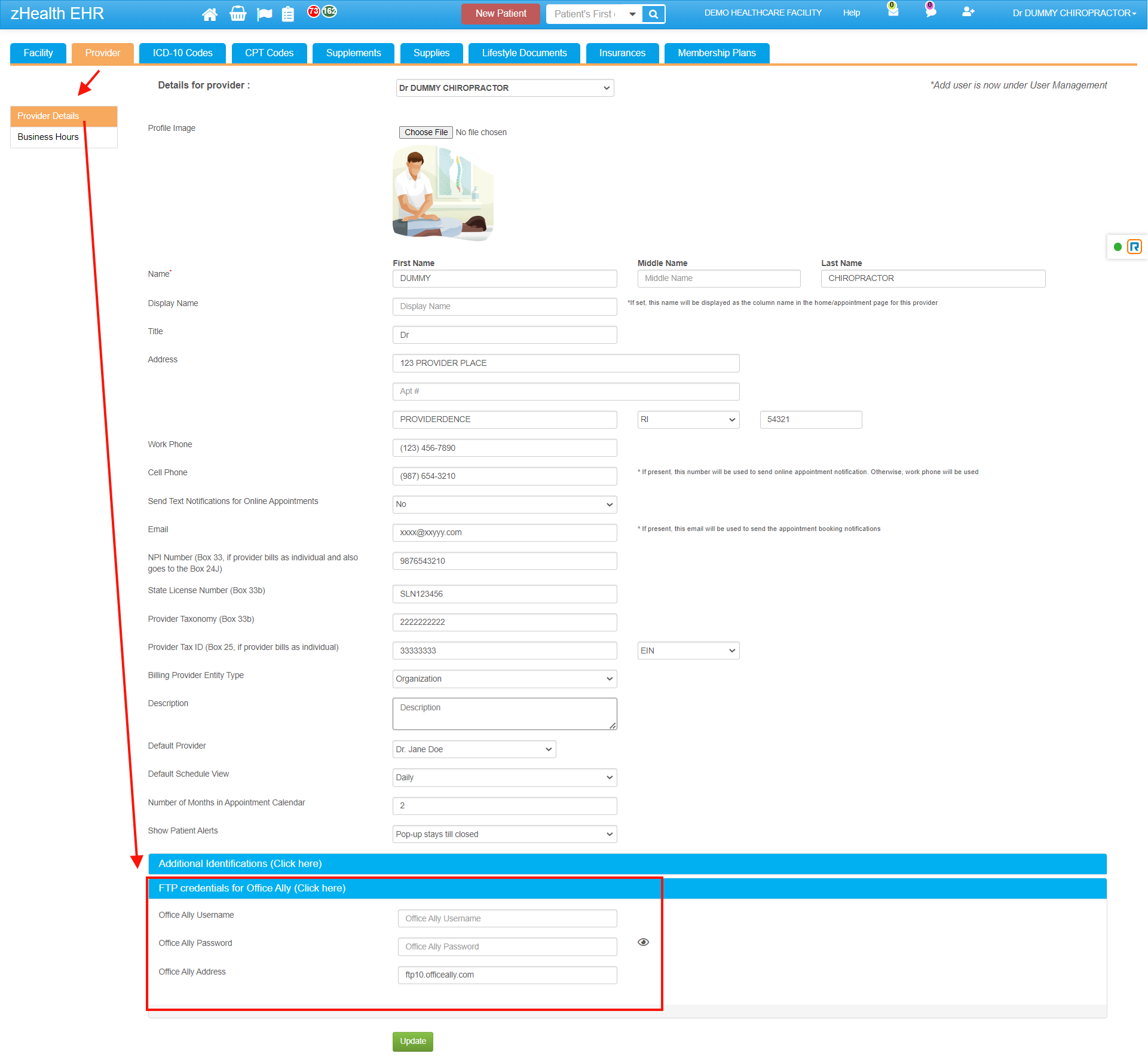Focus the Email input field

point(505,533)
